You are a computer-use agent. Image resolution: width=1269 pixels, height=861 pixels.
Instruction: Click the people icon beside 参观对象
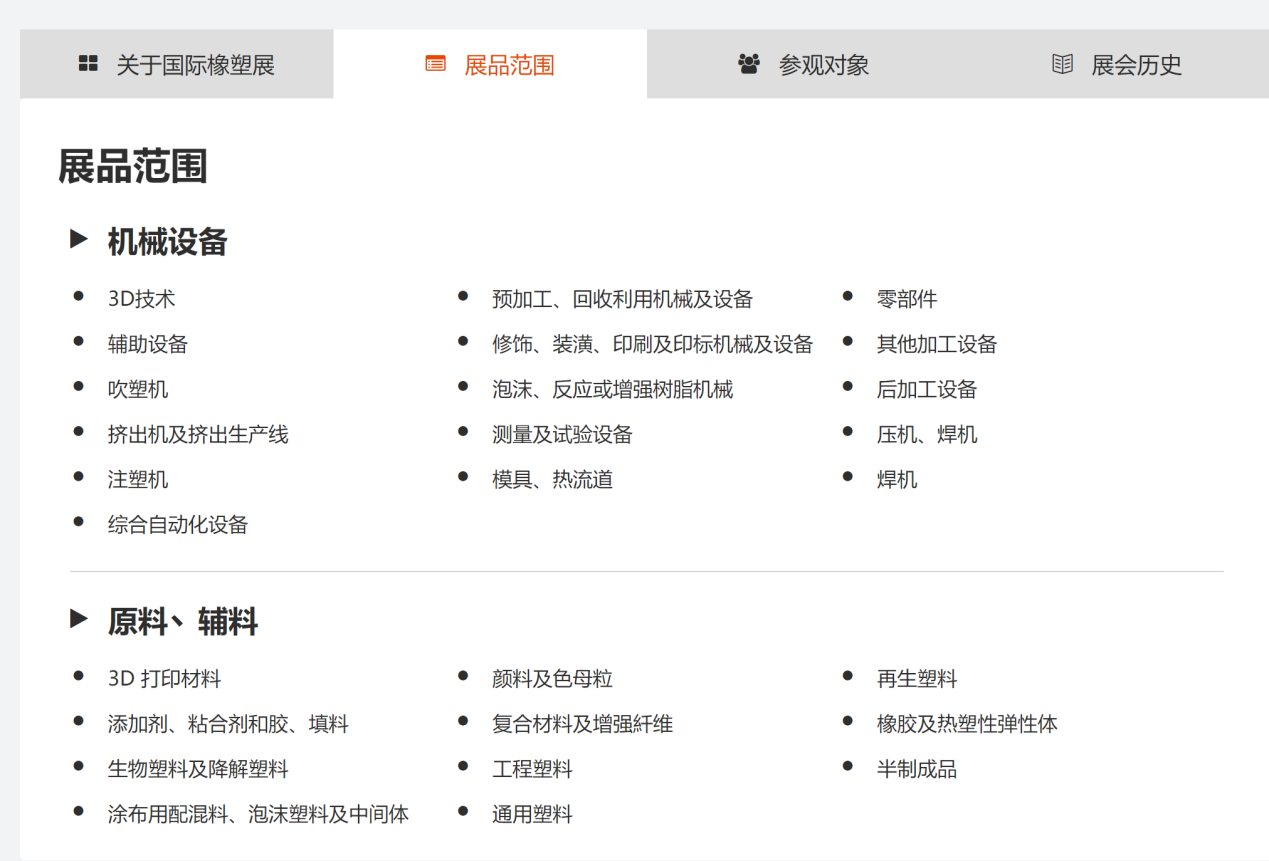(x=748, y=64)
